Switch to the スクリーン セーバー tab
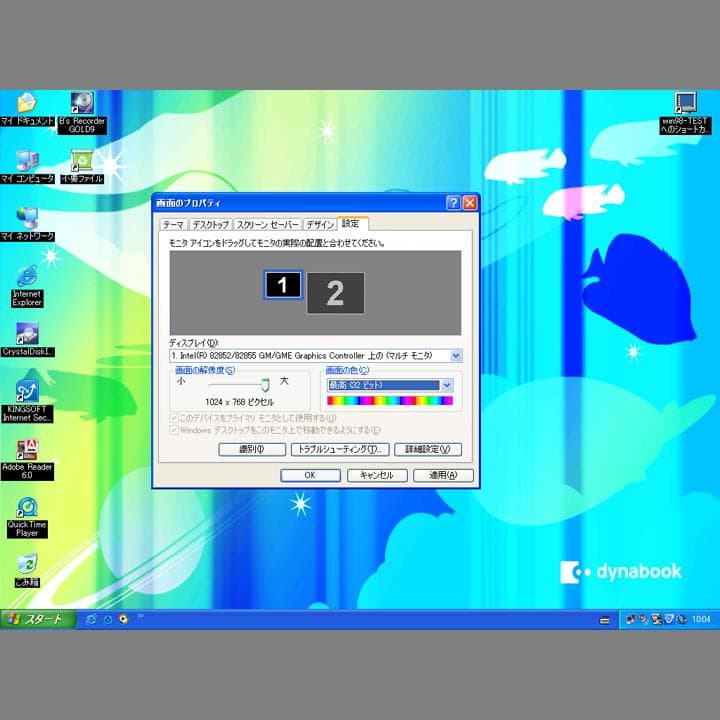 pyautogui.click(x=267, y=225)
